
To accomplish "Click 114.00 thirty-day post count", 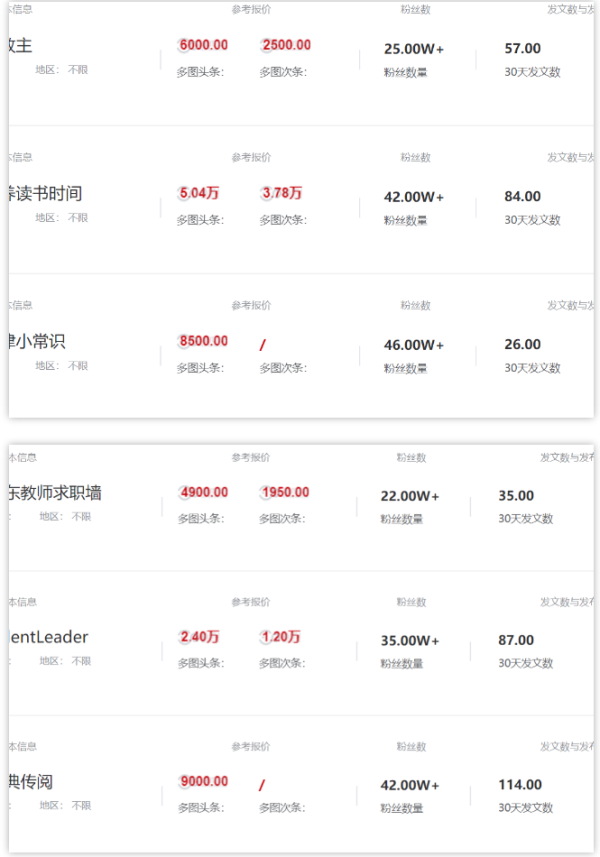I will [x=520, y=785].
